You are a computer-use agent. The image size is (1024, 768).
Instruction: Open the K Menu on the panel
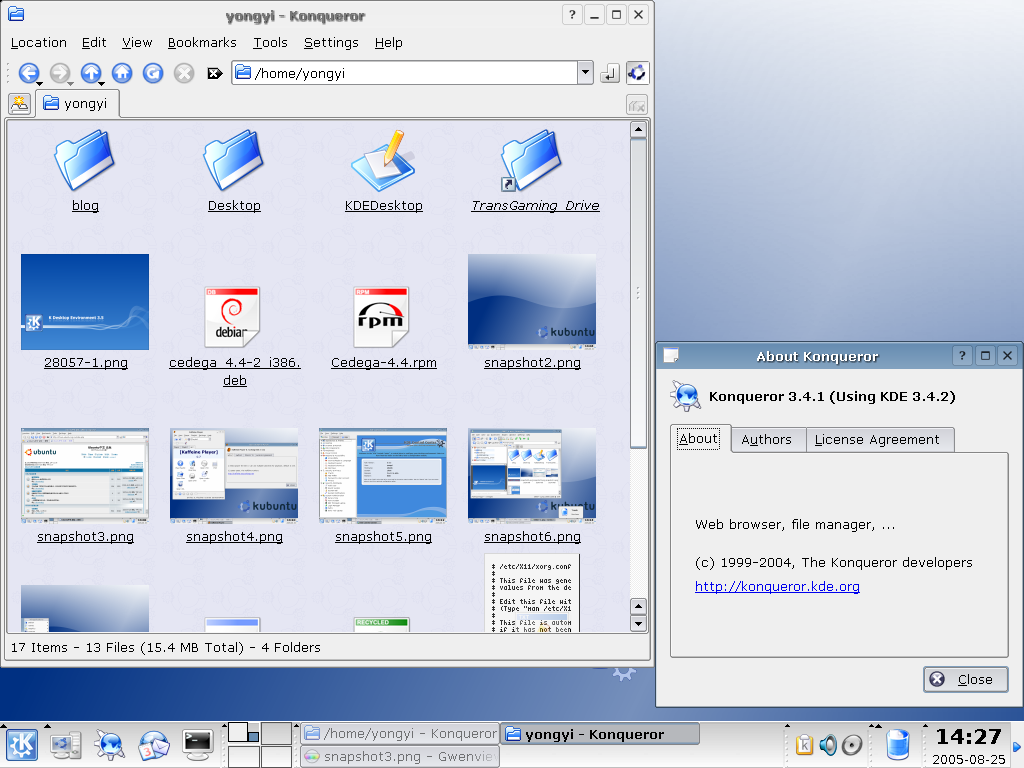click(22, 745)
